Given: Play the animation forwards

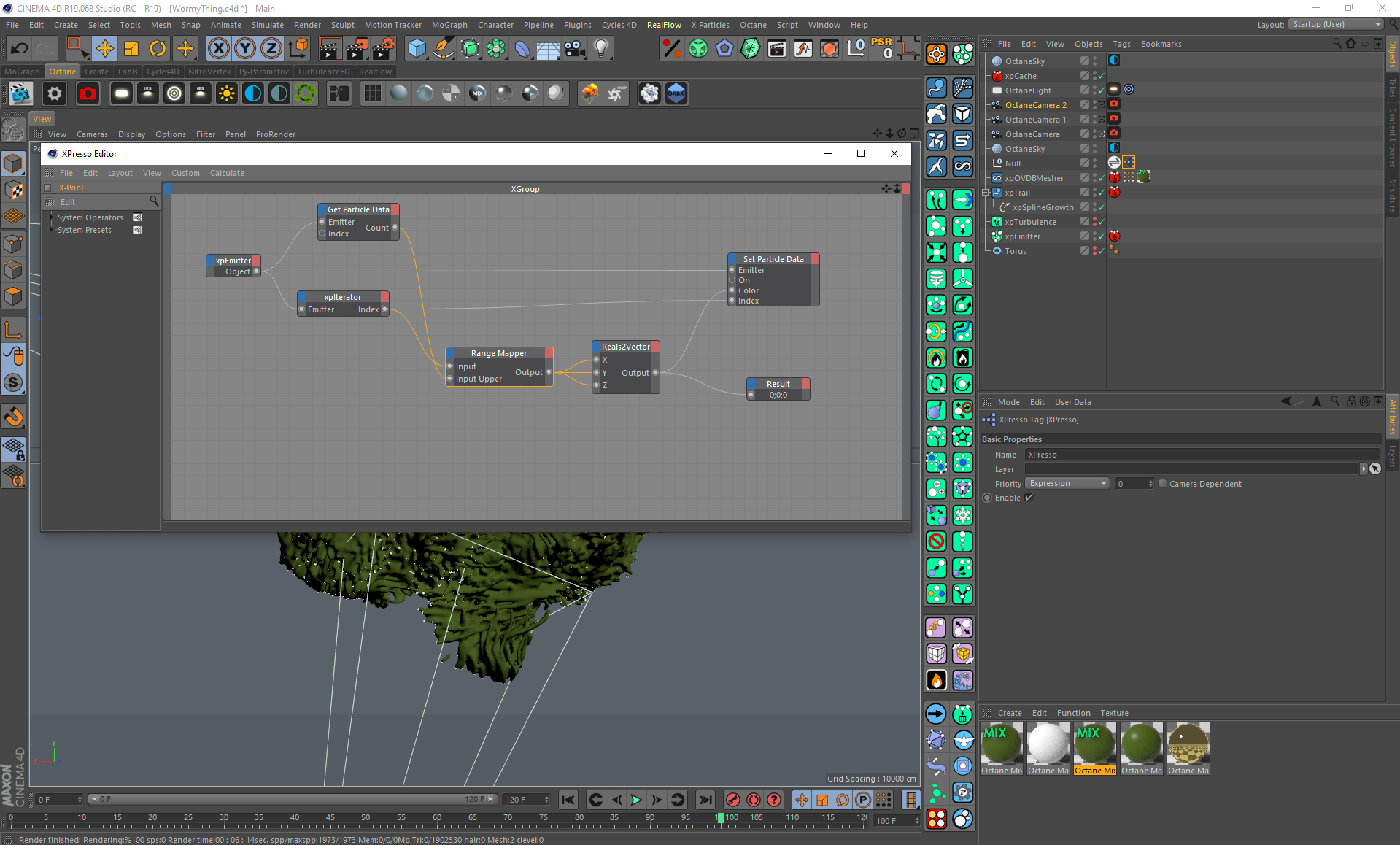Looking at the screenshot, I should pyautogui.click(x=636, y=800).
